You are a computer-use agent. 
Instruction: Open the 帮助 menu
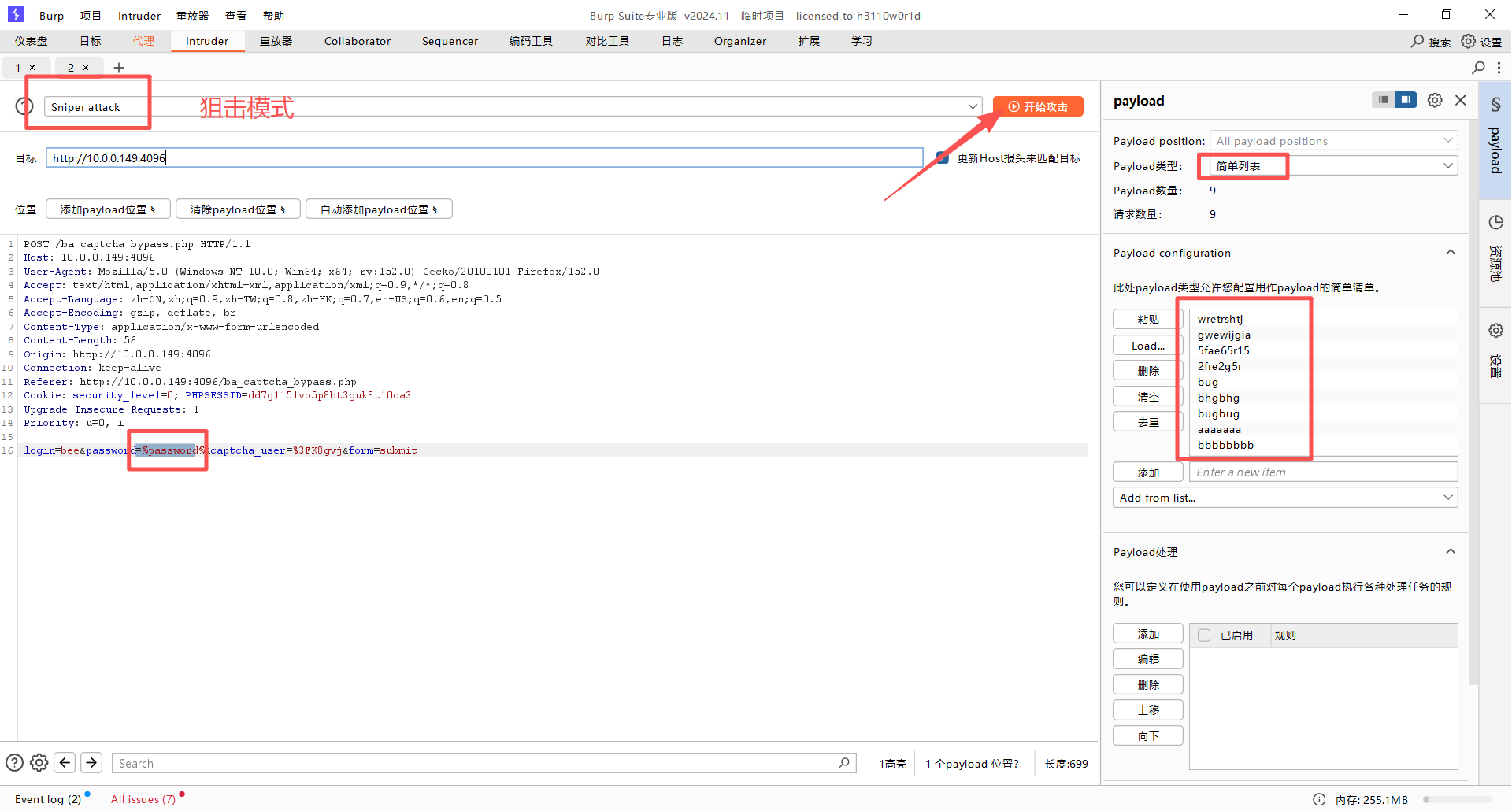pos(273,16)
